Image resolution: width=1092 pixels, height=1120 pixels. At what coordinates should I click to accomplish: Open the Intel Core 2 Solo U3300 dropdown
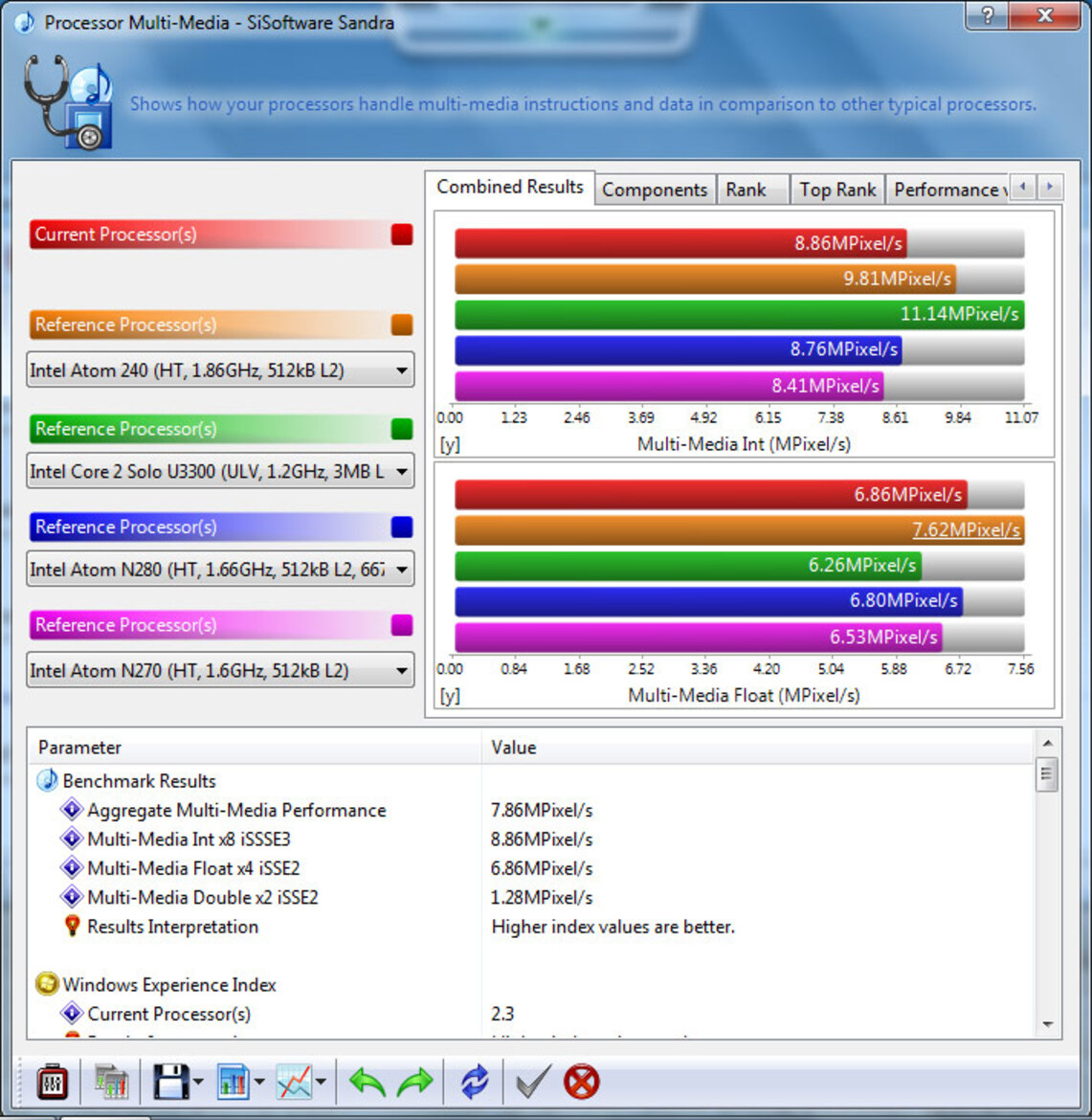[x=220, y=471]
